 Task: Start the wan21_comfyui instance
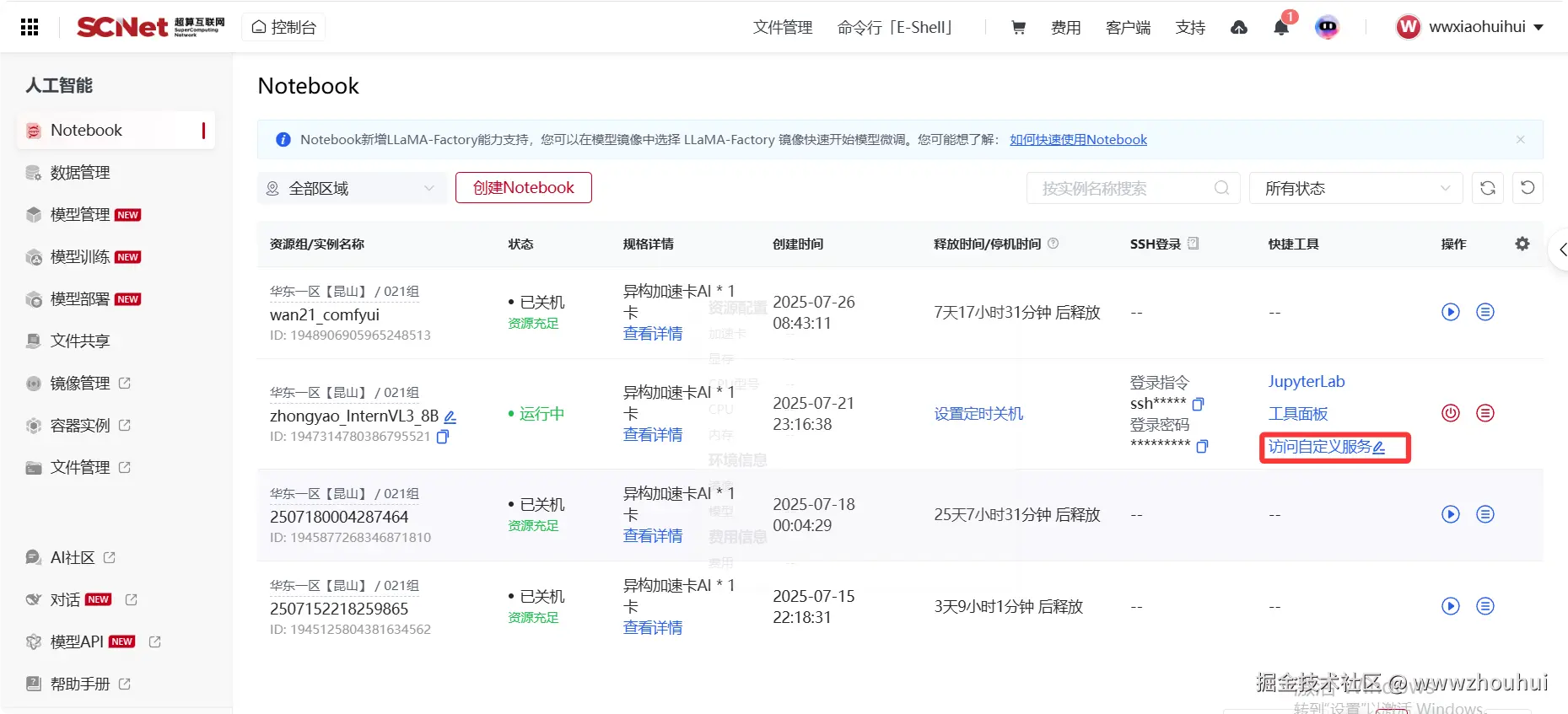[x=1451, y=312]
